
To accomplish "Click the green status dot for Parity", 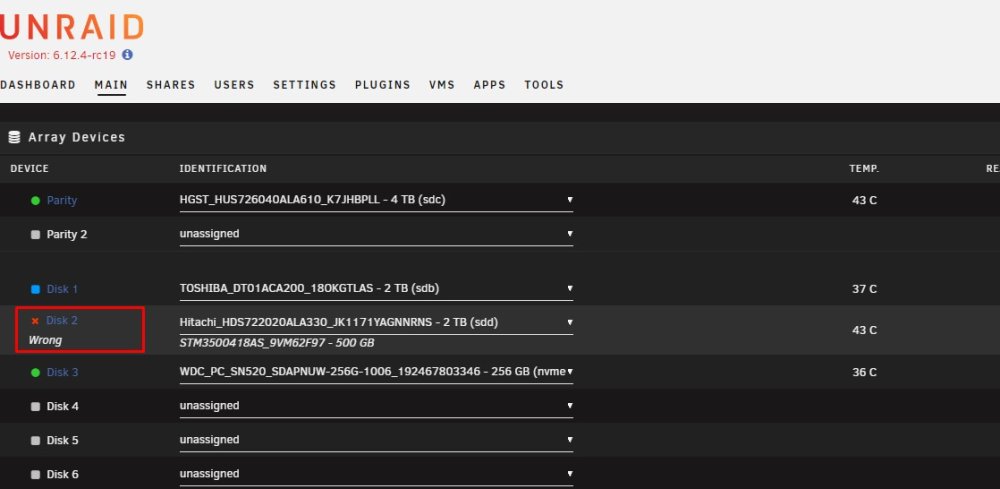I will 36,200.
